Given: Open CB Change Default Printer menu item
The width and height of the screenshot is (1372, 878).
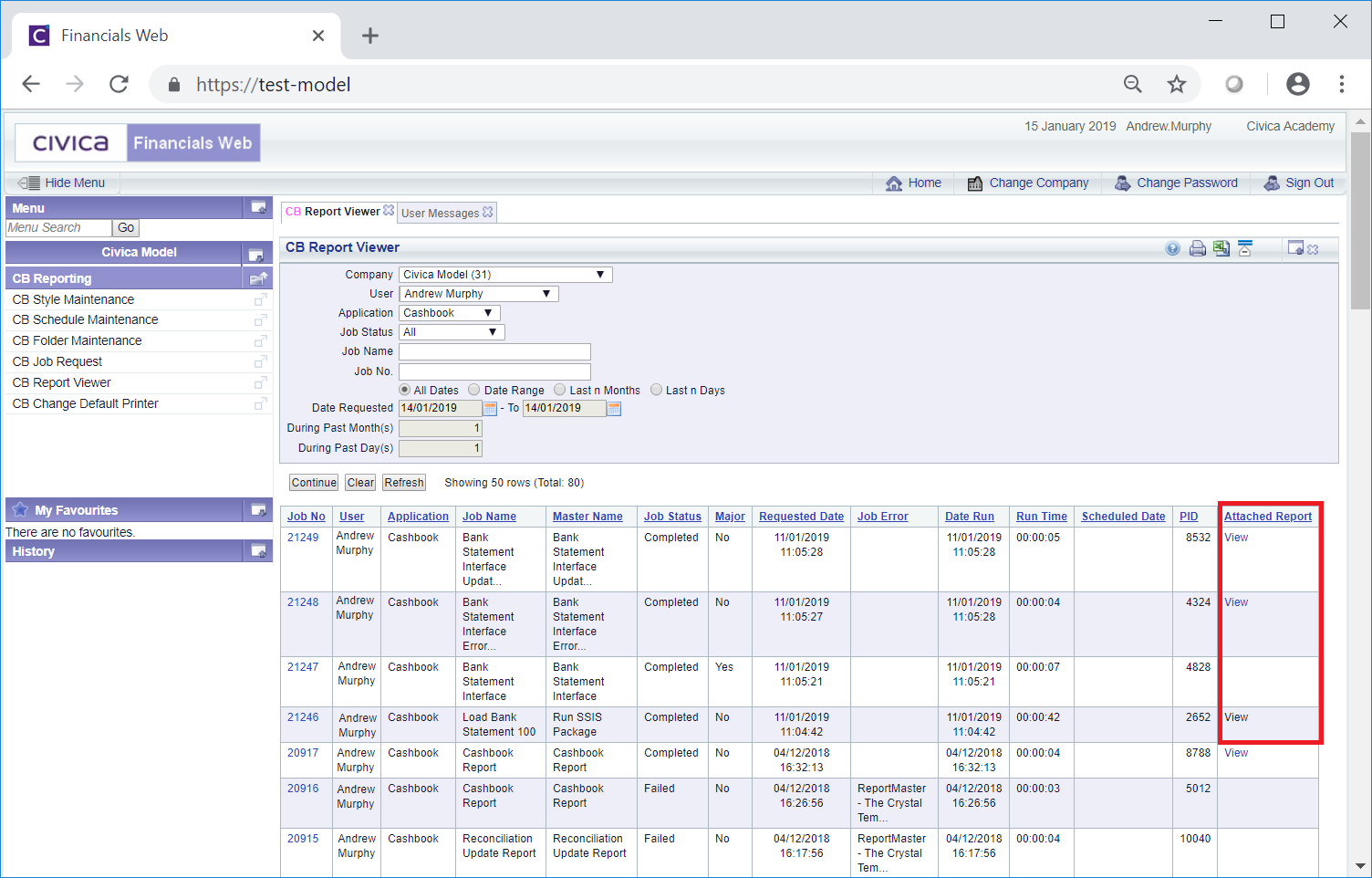Looking at the screenshot, I should 85,403.
